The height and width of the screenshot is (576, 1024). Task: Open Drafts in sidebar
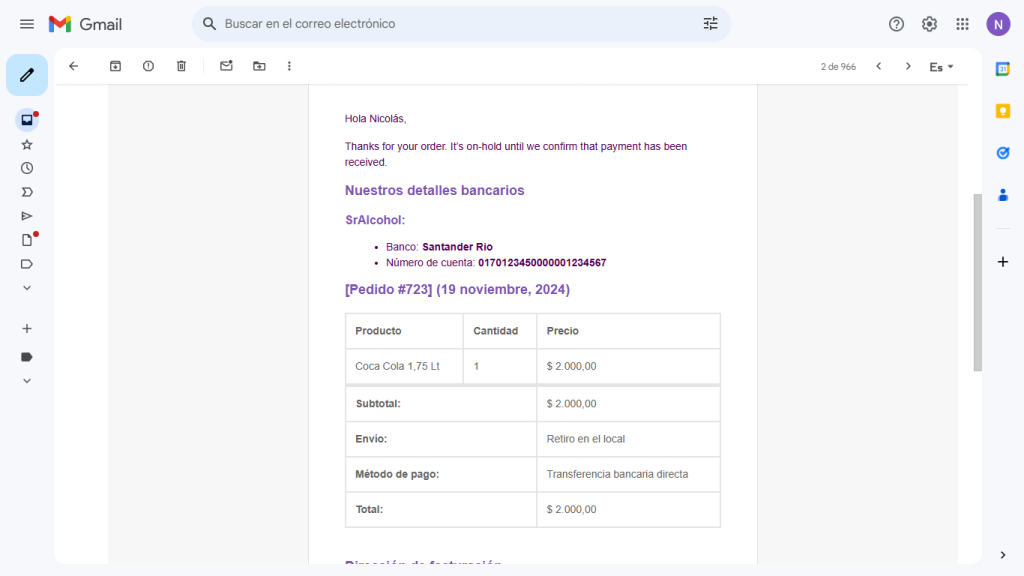[x=27, y=240]
